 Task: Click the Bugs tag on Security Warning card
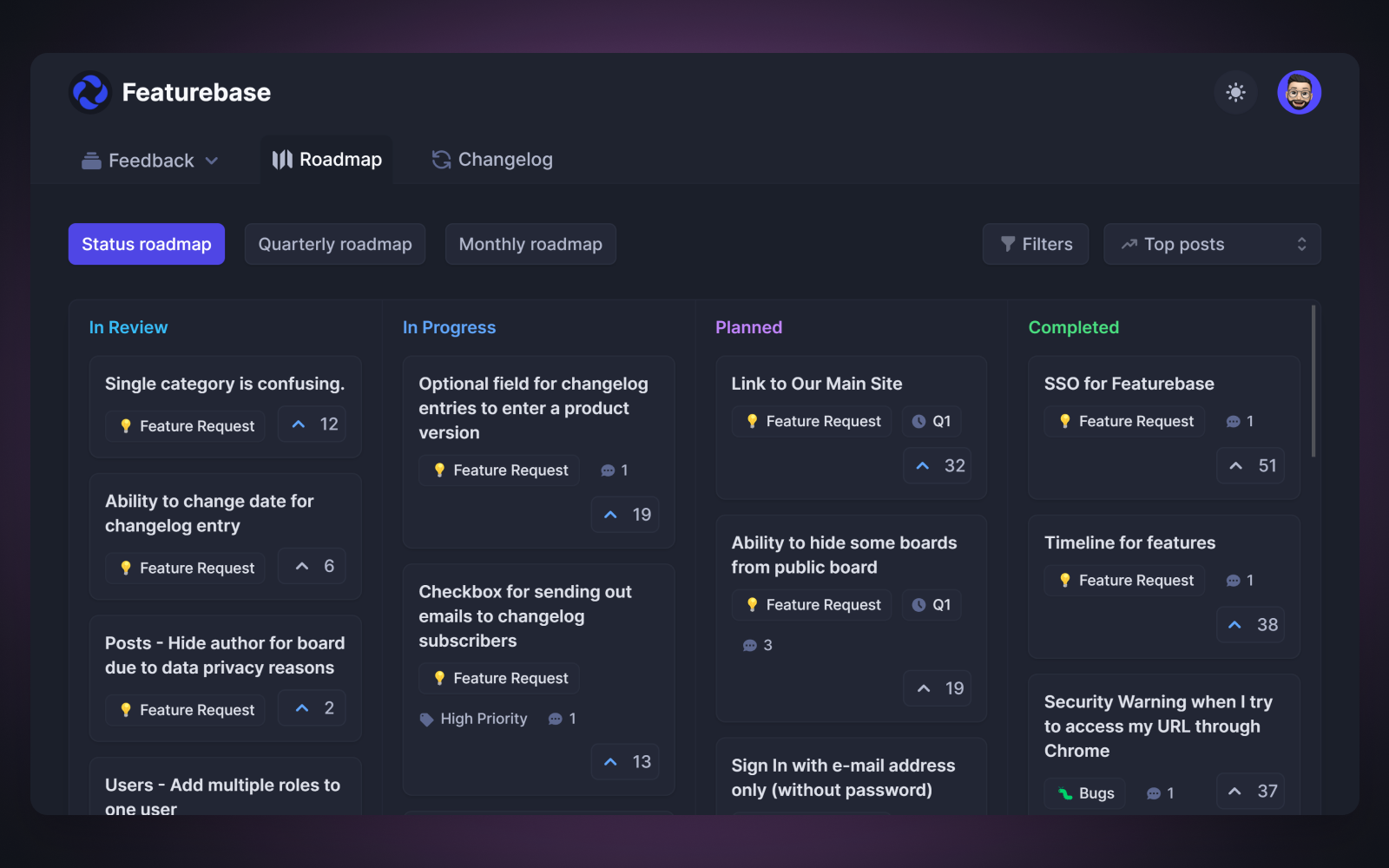(1085, 792)
